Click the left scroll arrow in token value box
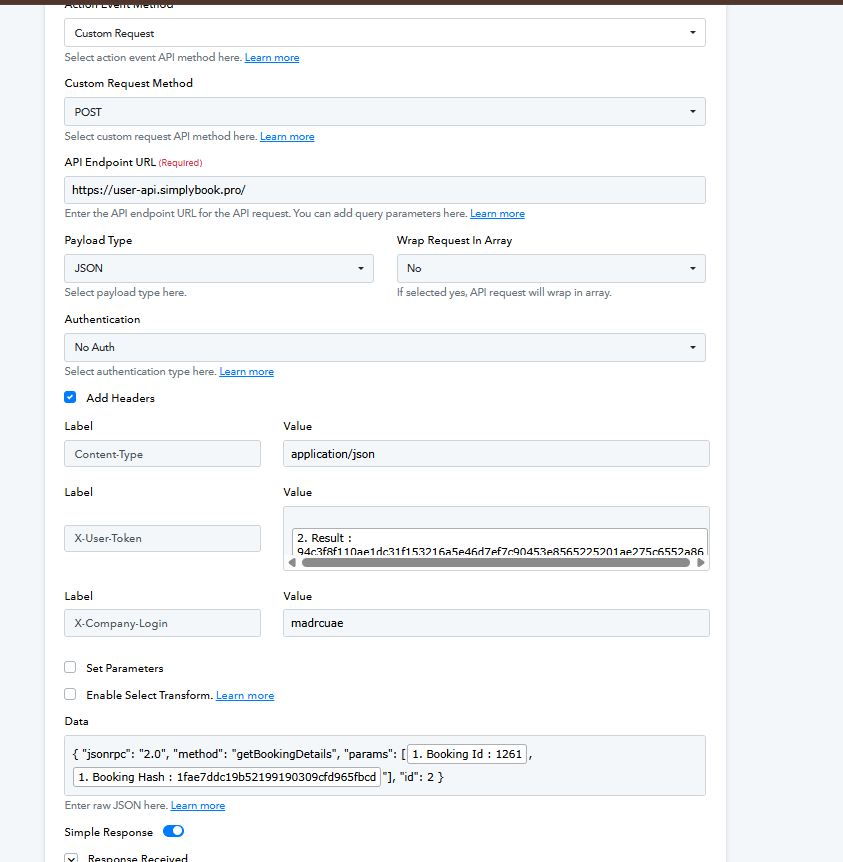The height and width of the screenshot is (862, 843). (292, 563)
